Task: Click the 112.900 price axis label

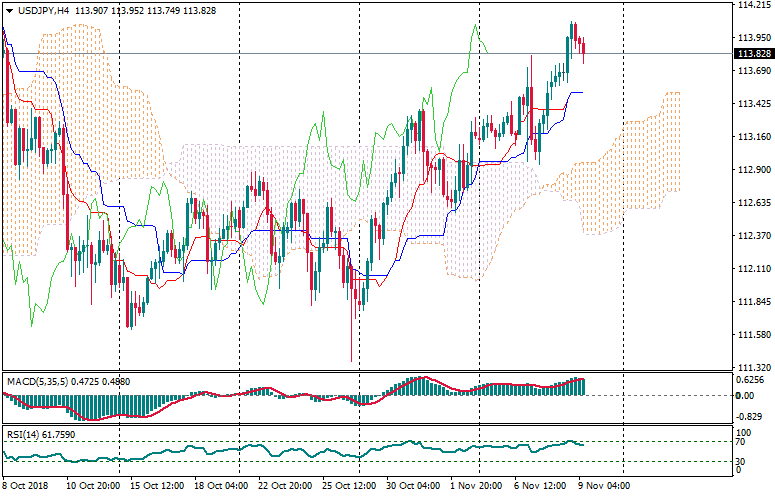Action: pos(753,170)
